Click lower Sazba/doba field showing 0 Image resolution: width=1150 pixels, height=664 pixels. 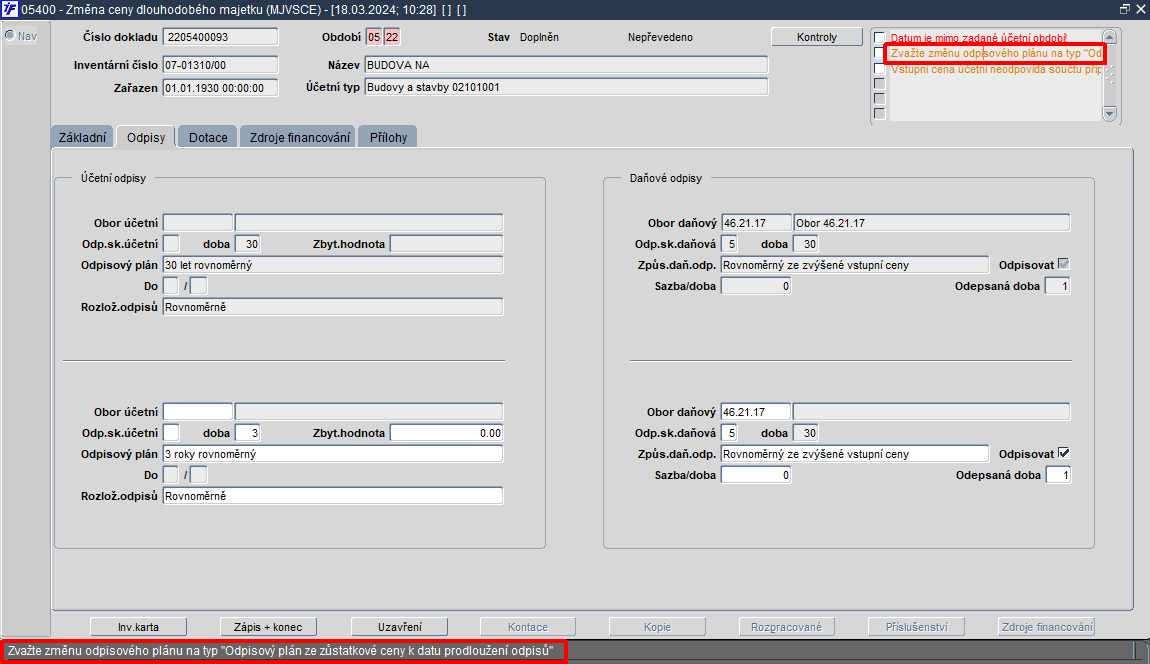click(x=755, y=475)
